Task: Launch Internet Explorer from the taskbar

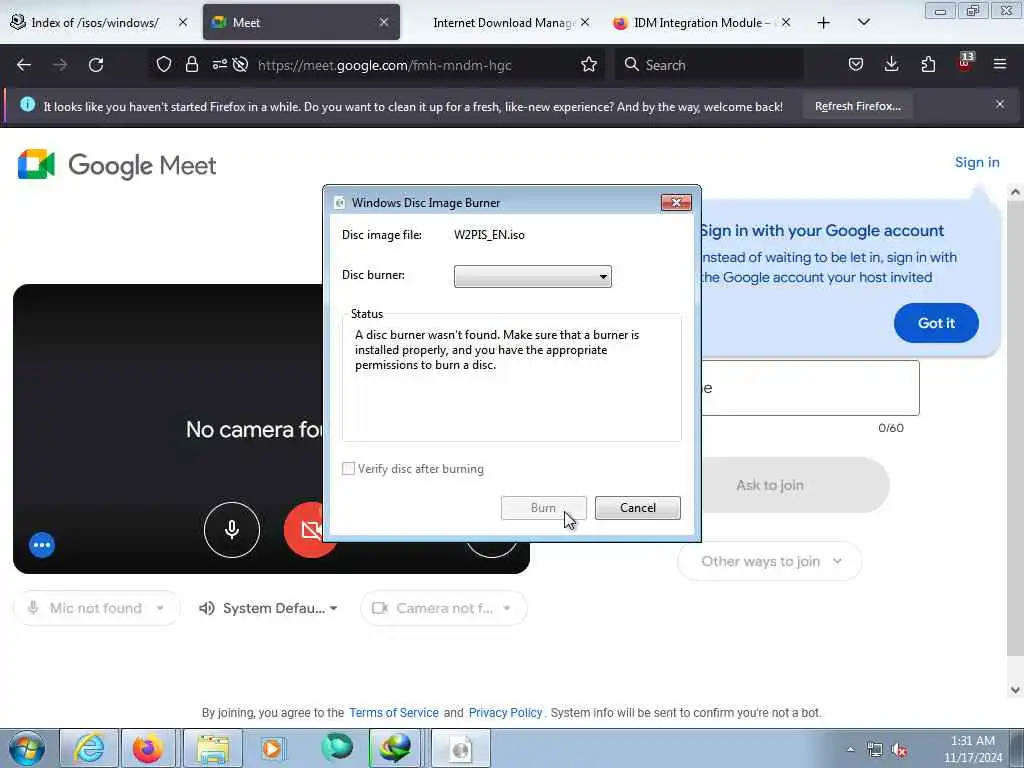Action: pyautogui.click(x=89, y=748)
